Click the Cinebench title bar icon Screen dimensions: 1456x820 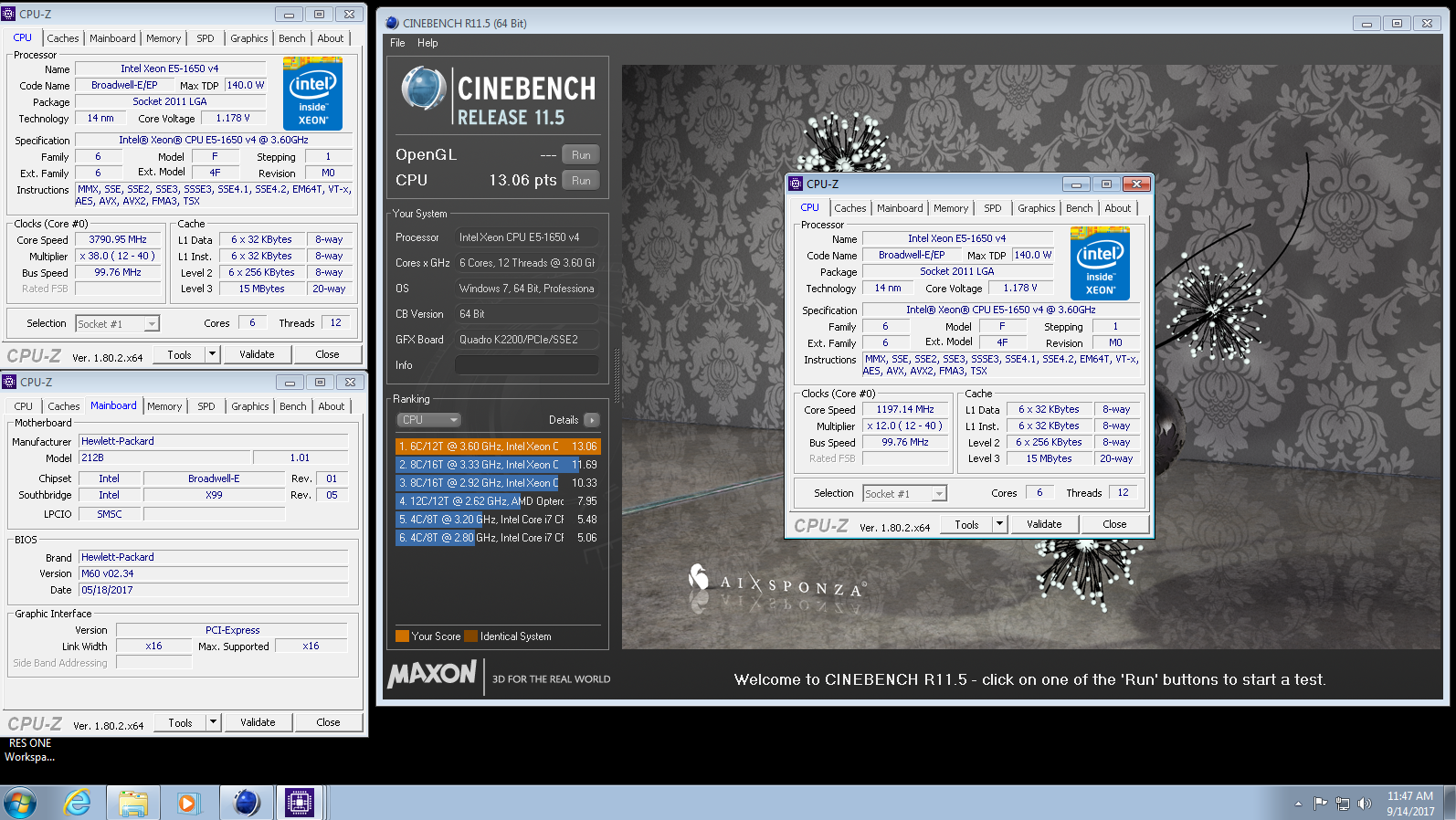tap(392, 23)
